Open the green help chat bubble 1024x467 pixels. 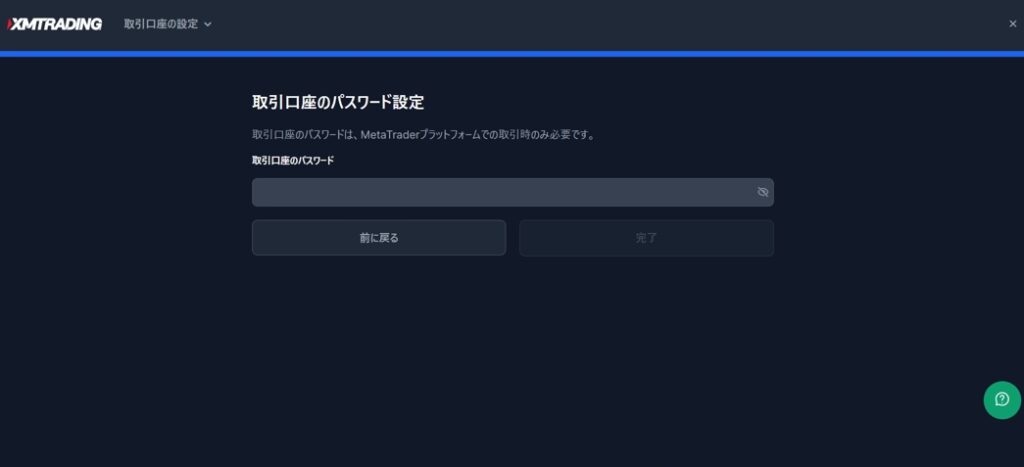point(1002,400)
